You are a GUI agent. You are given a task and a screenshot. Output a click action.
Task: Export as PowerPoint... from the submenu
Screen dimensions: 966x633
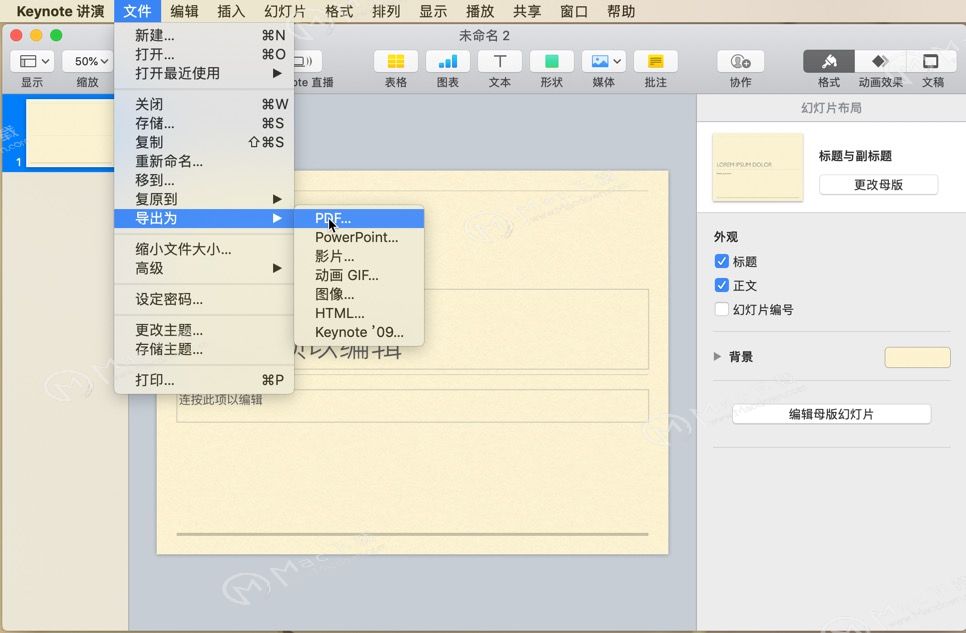point(359,237)
